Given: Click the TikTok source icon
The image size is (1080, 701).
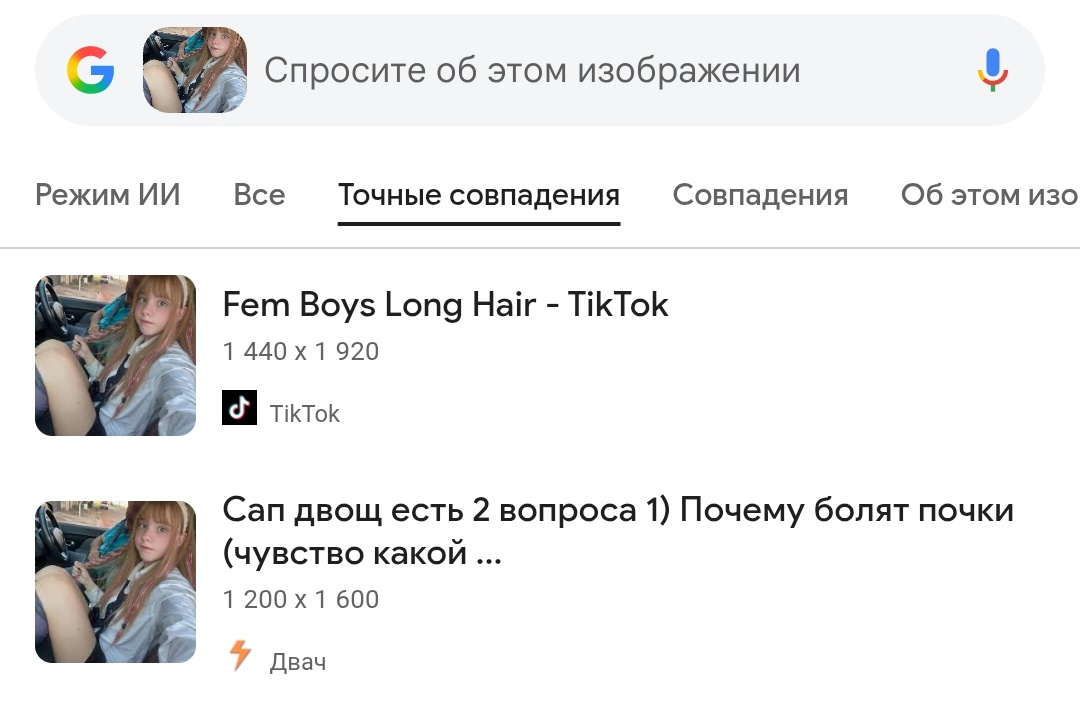Looking at the screenshot, I should (239, 408).
